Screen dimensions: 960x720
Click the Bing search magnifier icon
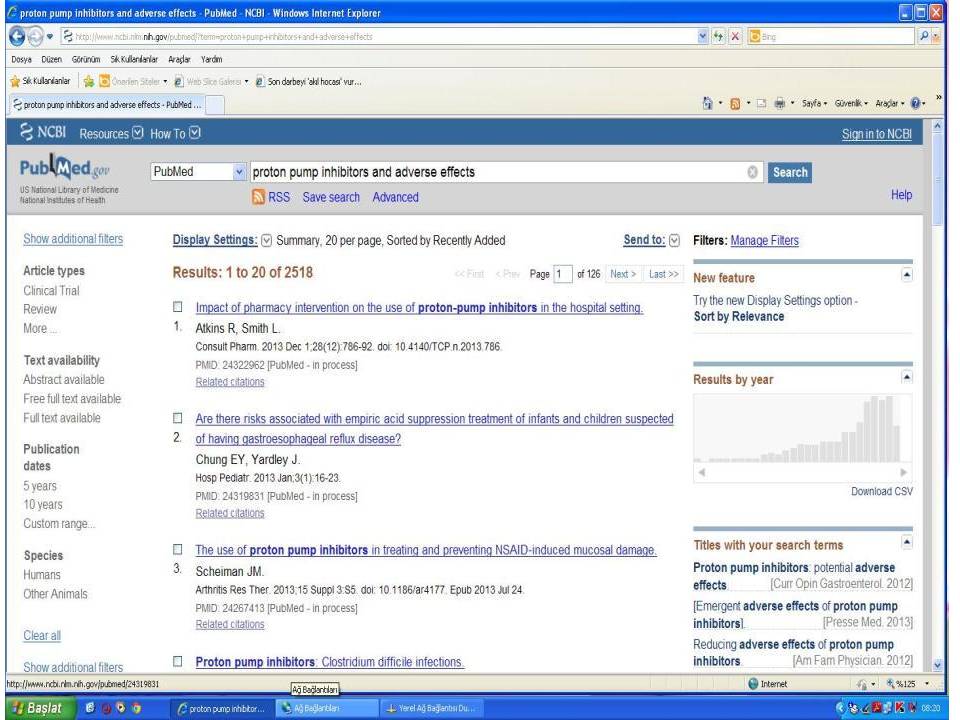click(x=924, y=36)
